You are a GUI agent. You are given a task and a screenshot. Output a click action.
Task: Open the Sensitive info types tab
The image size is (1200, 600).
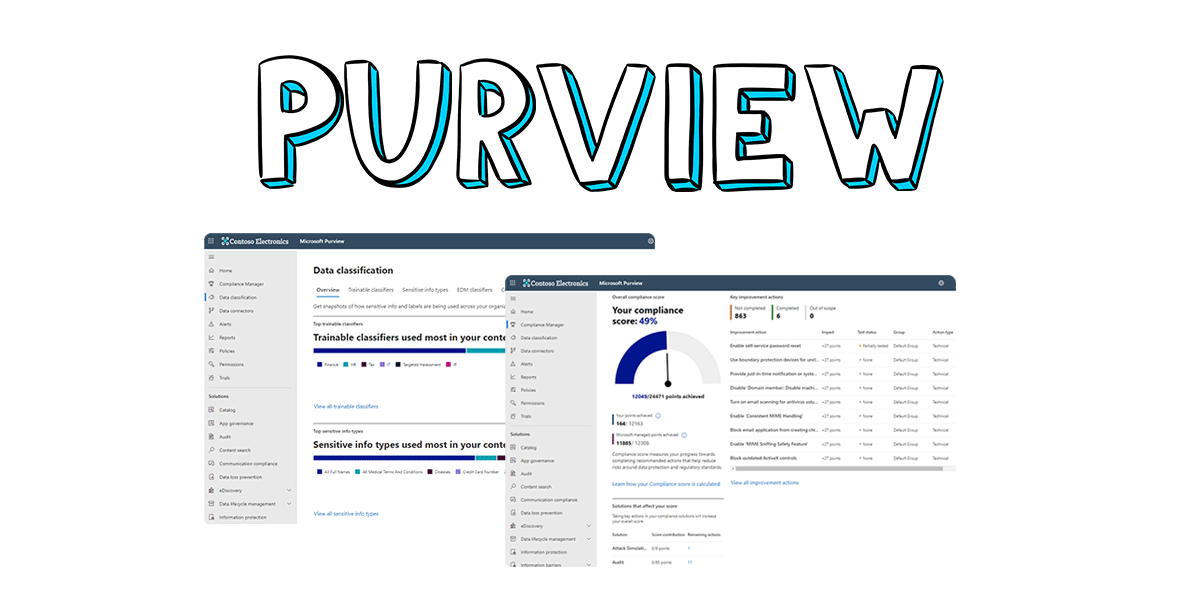point(425,290)
